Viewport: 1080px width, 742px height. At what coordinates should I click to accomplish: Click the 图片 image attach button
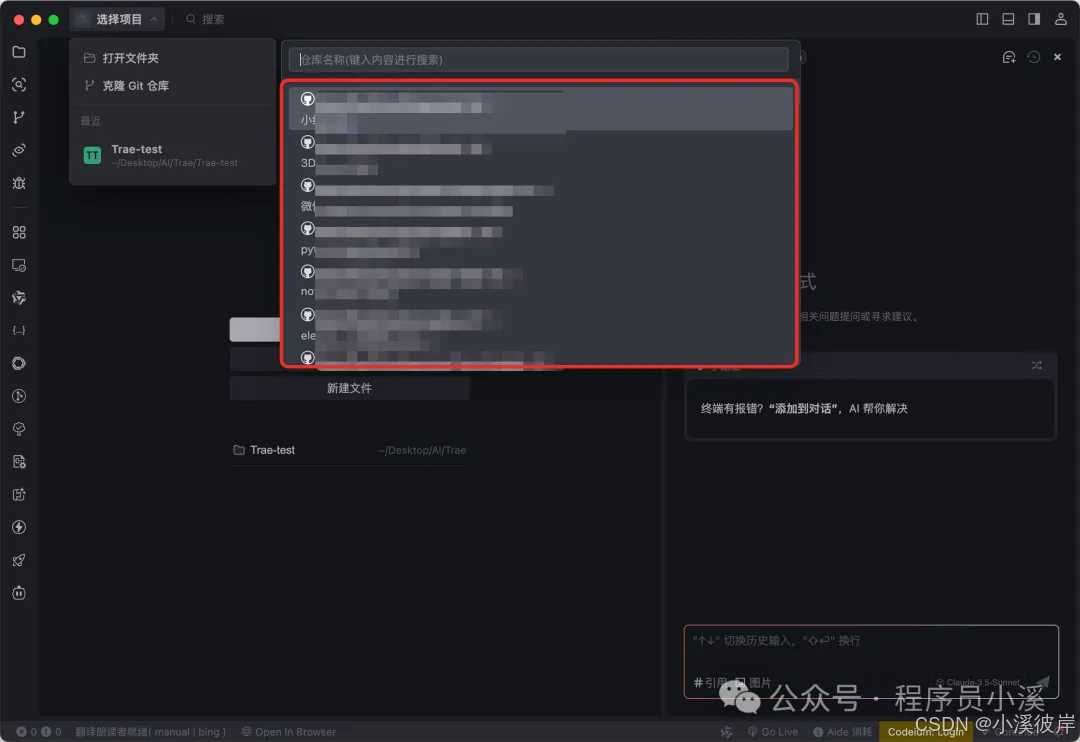753,683
